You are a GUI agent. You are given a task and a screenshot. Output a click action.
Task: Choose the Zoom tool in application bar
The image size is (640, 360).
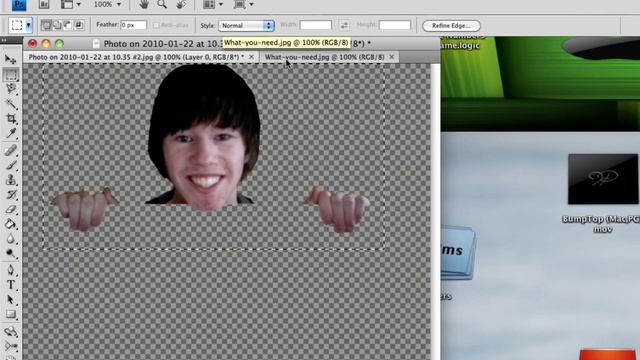click(x=162, y=4)
